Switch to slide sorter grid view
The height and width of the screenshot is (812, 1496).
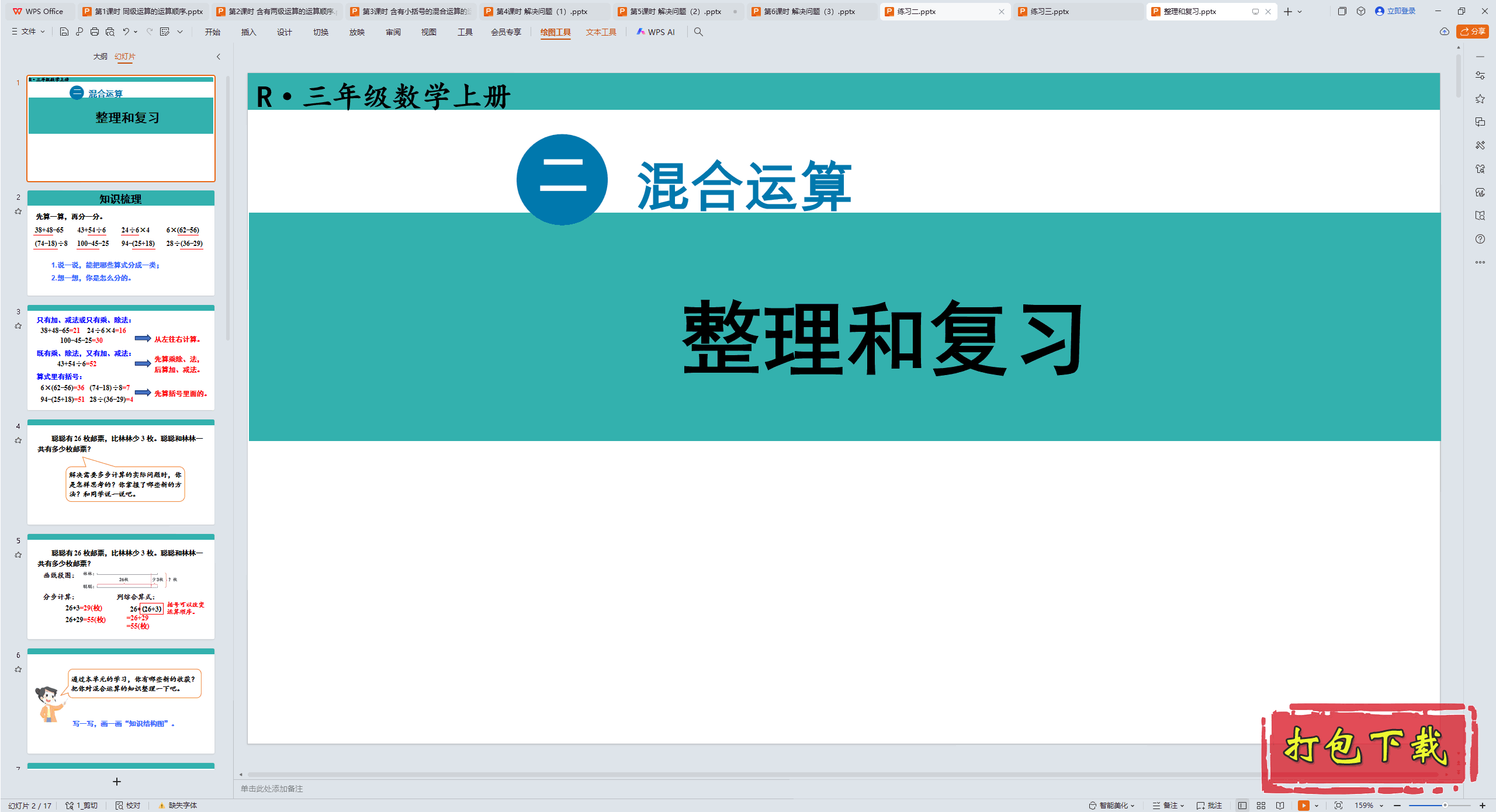pyautogui.click(x=1261, y=806)
